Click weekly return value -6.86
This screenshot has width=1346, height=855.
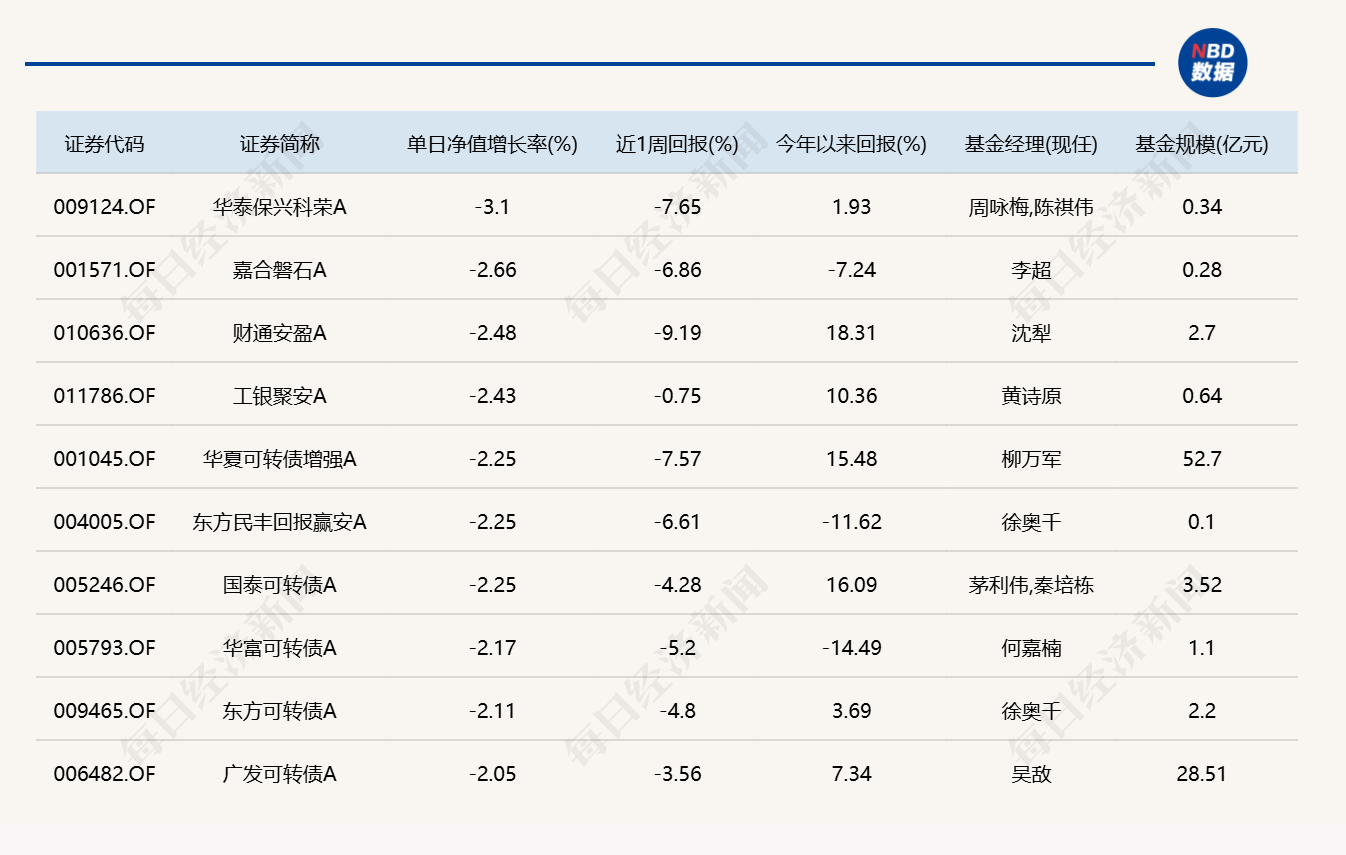tap(677, 270)
